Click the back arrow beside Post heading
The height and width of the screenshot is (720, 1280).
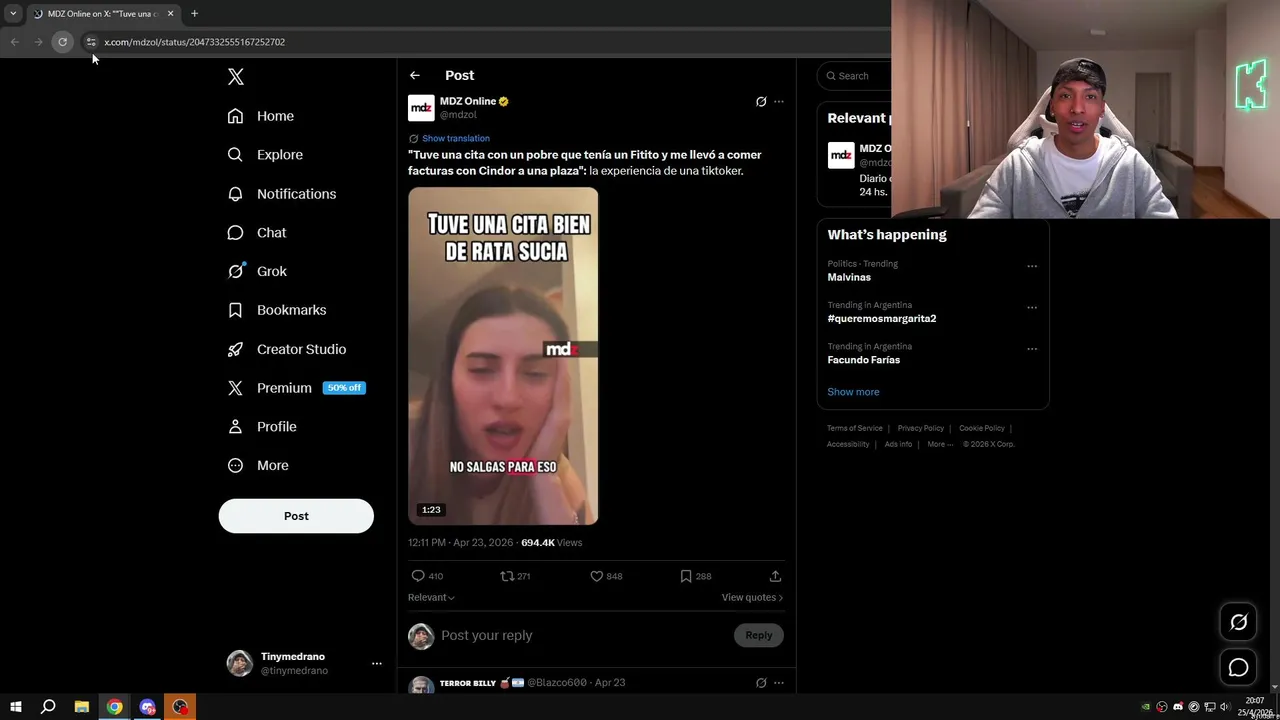coord(414,75)
